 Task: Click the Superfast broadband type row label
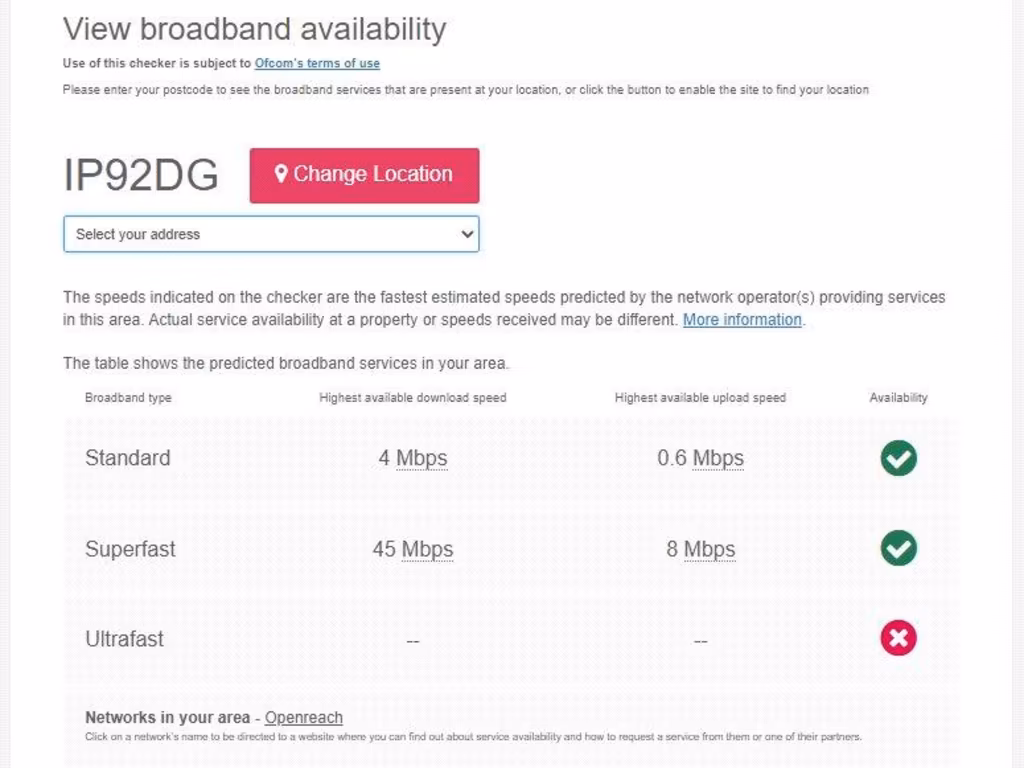coord(130,549)
